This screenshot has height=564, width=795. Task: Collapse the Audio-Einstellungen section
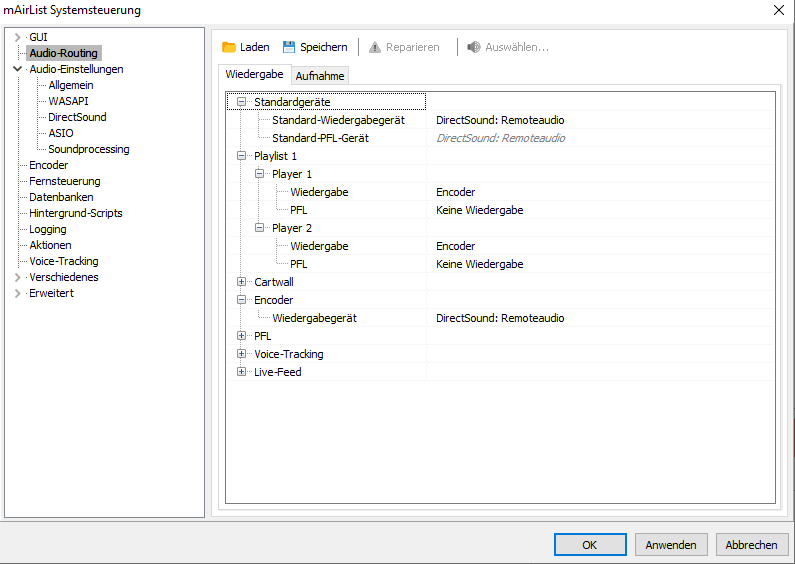coord(17,69)
